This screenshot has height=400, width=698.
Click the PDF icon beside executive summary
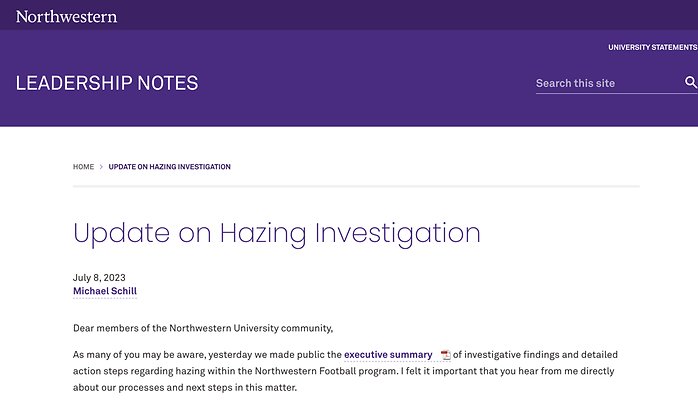pyautogui.click(x=445, y=355)
